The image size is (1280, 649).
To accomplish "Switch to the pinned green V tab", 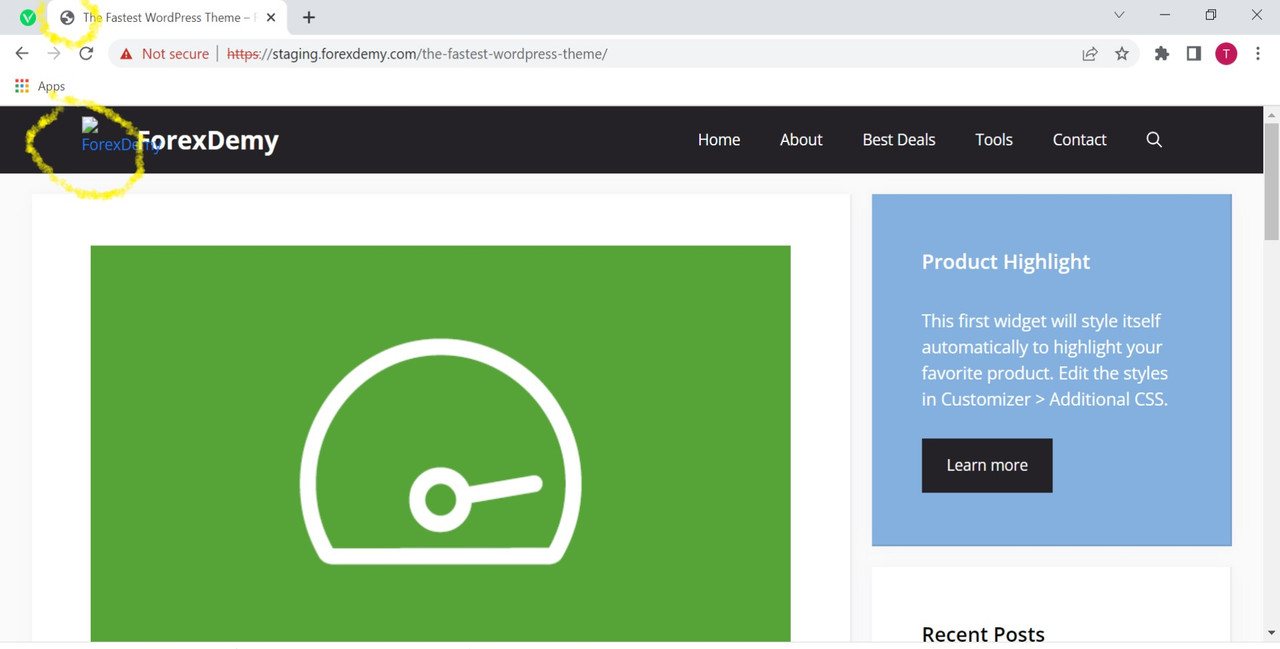I will coord(28,17).
